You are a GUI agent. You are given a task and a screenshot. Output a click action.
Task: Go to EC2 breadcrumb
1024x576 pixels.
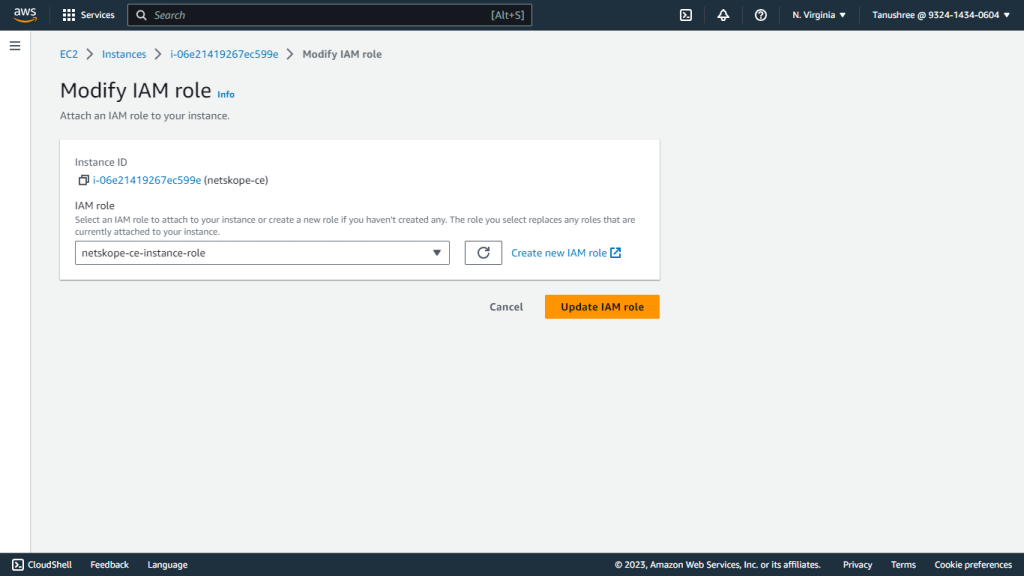point(69,54)
